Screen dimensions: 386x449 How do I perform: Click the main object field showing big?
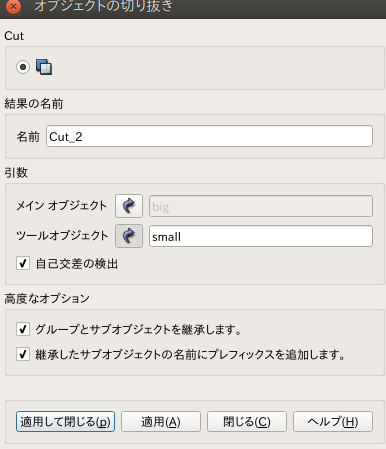coord(261,206)
